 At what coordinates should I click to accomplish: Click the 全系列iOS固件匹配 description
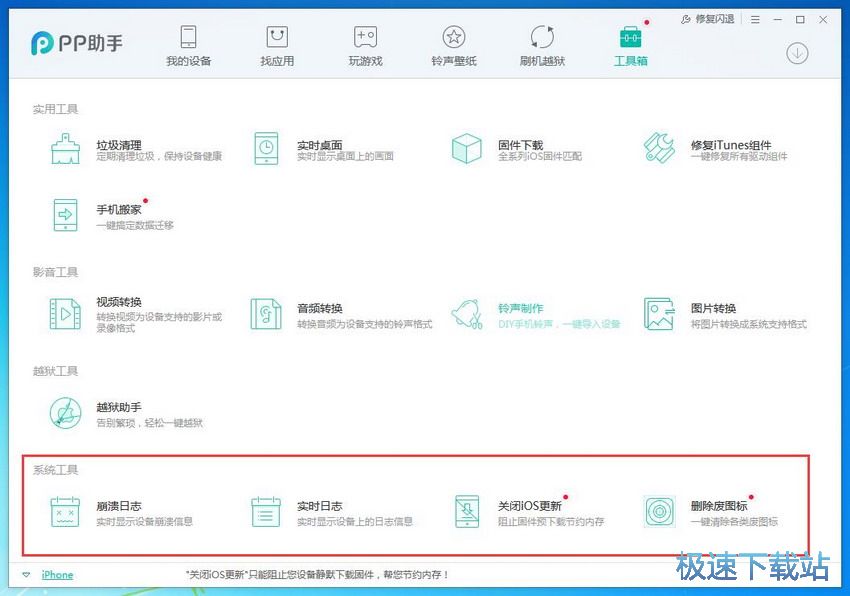pyautogui.click(x=540, y=157)
